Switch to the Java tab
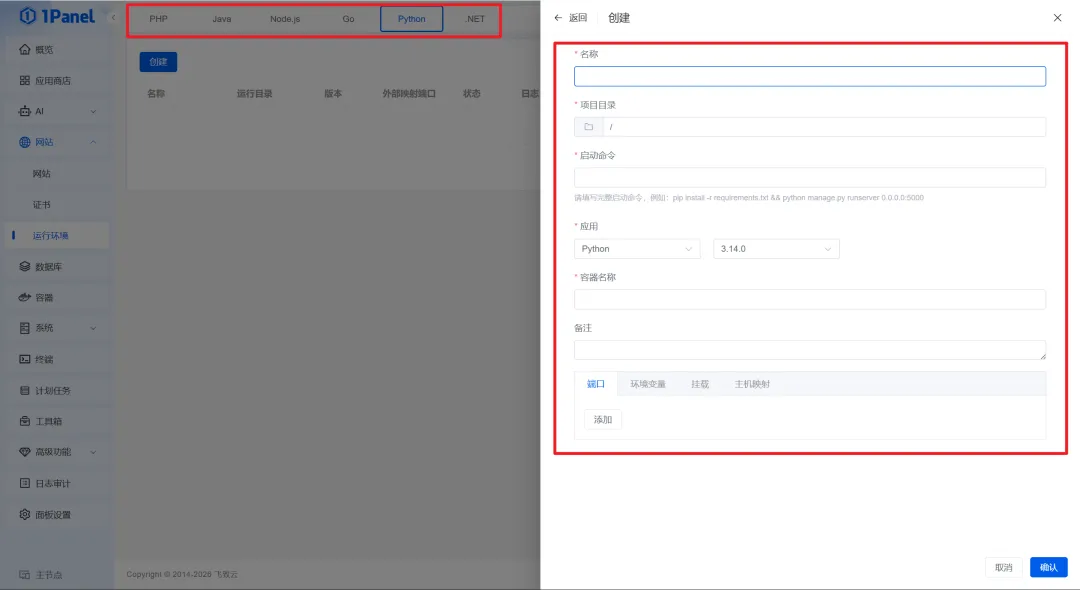Image resolution: width=1080 pixels, height=590 pixels. point(222,19)
